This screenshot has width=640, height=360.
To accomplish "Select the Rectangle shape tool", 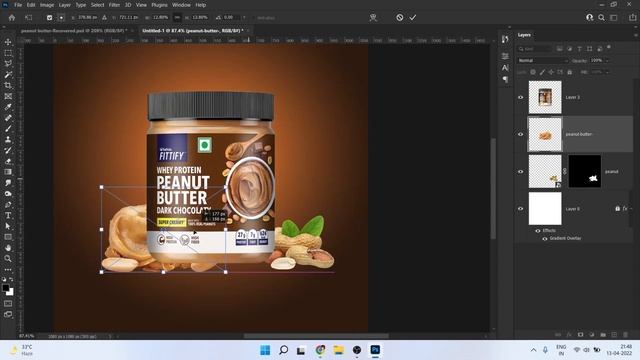I will pyautogui.click(x=8, y=237).
